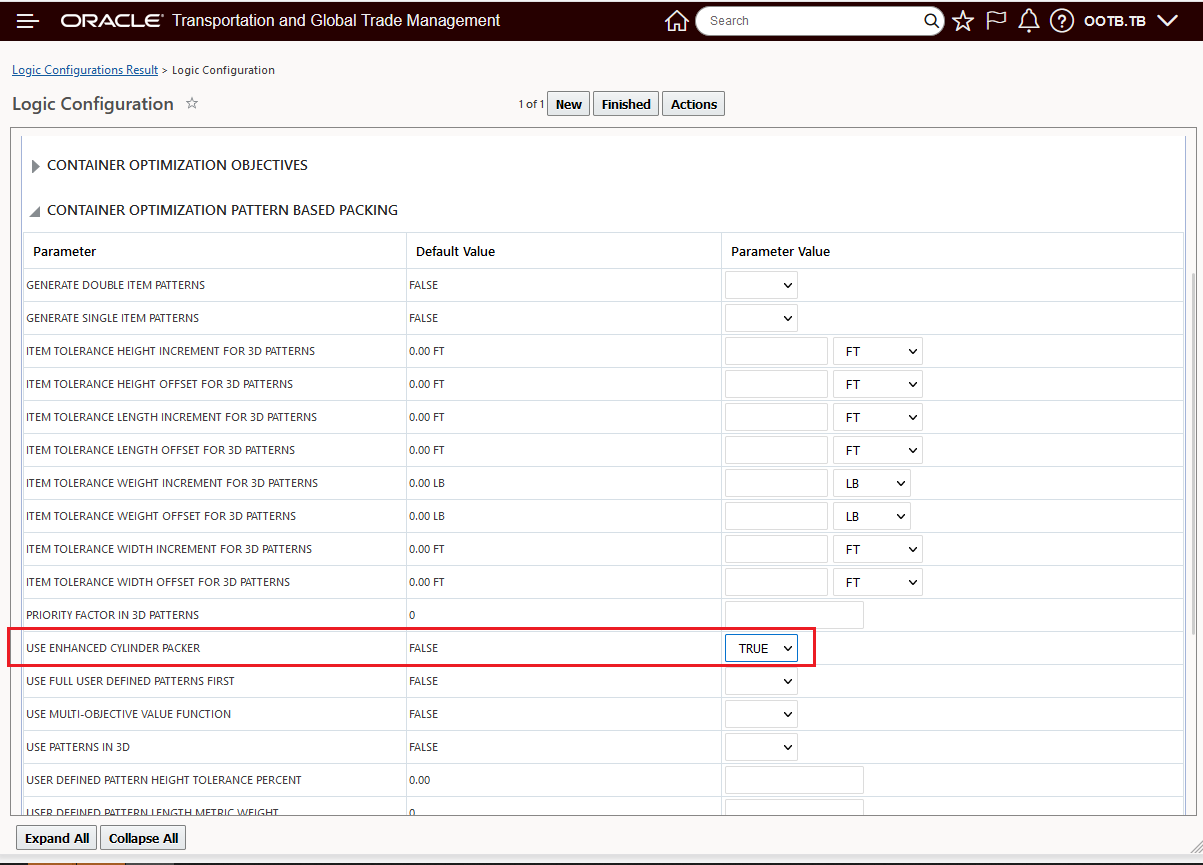This screenshot has height=865, width=1203.
Task: Select USE PATTERNS IN 3D row label
Action: point(78,747)
